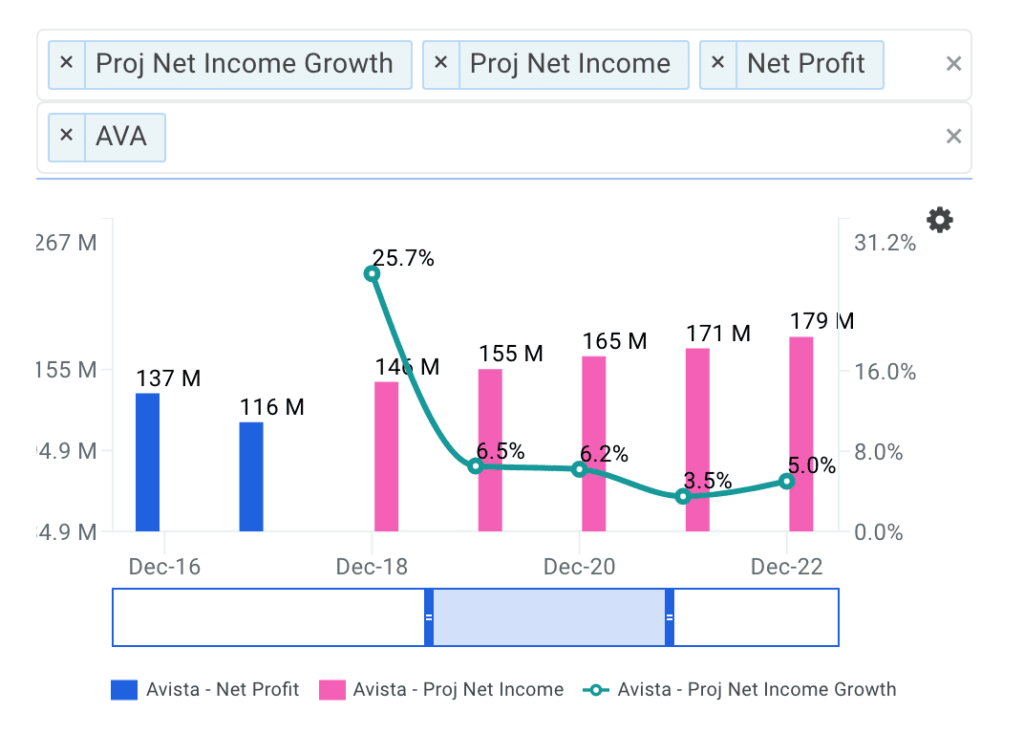Toggle Avista - Net Profit legend series

click(205, 689)
